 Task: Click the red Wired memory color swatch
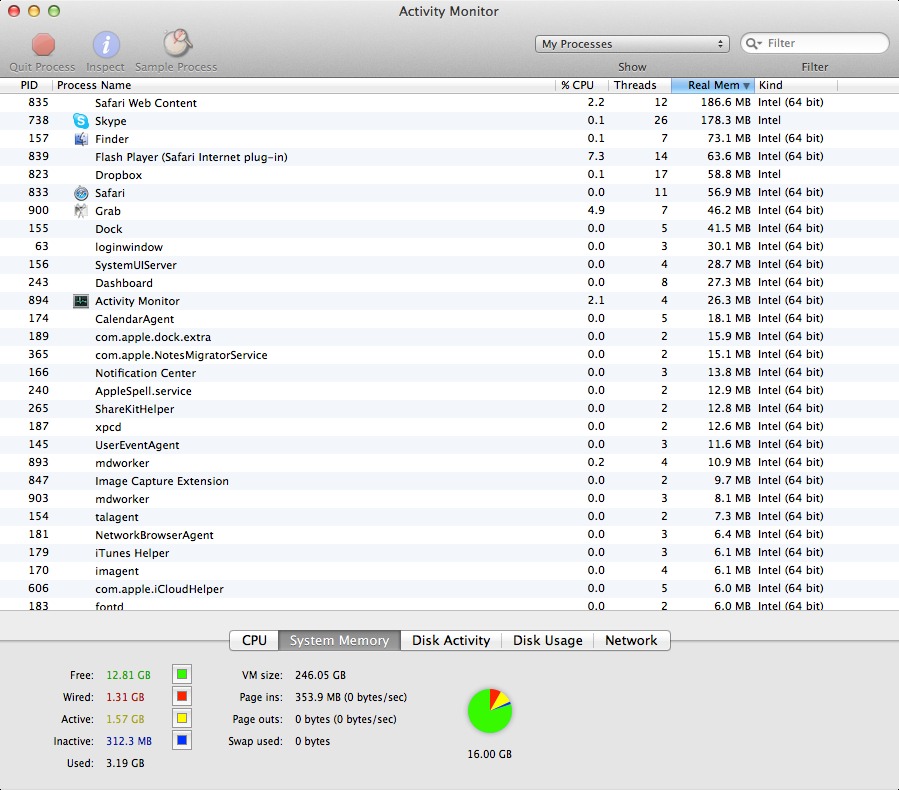[182, 697]
